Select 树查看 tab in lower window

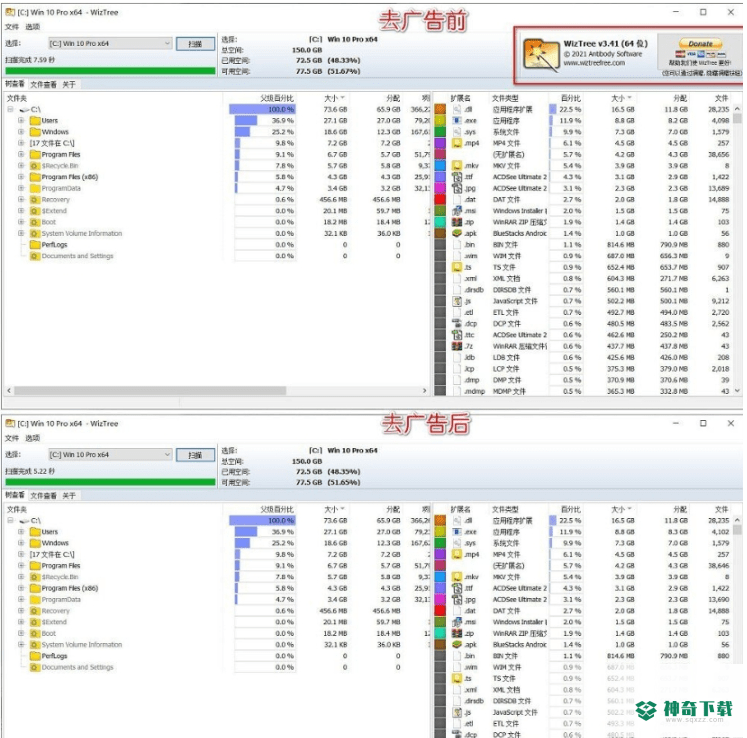15,495
